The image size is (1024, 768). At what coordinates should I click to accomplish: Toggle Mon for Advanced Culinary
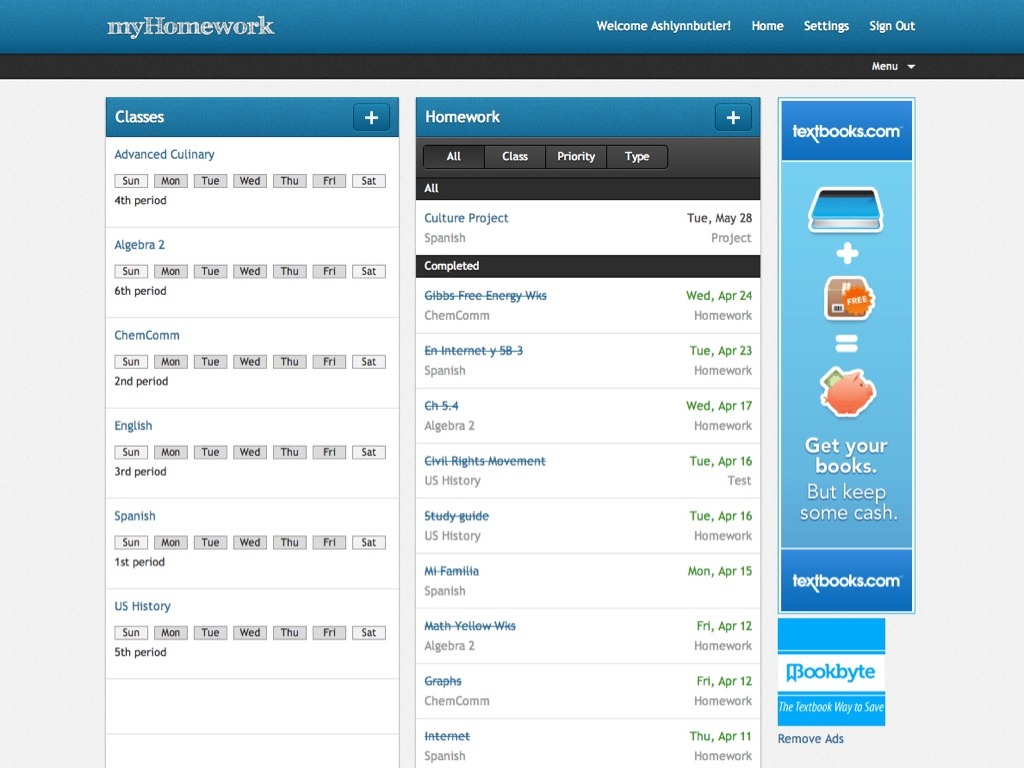[x=171, y=181]
